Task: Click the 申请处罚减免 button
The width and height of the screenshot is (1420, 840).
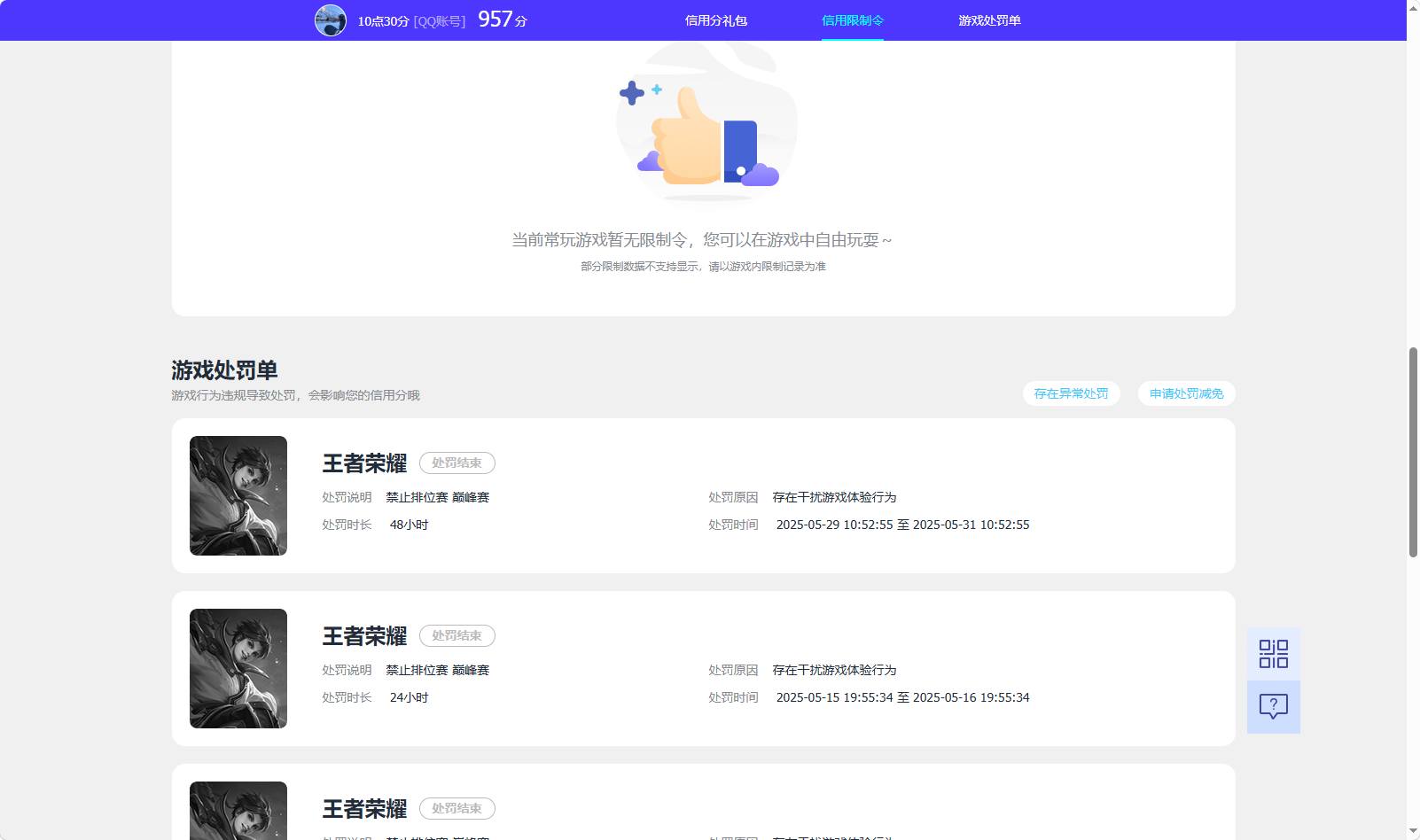Action: [1186, 393]
